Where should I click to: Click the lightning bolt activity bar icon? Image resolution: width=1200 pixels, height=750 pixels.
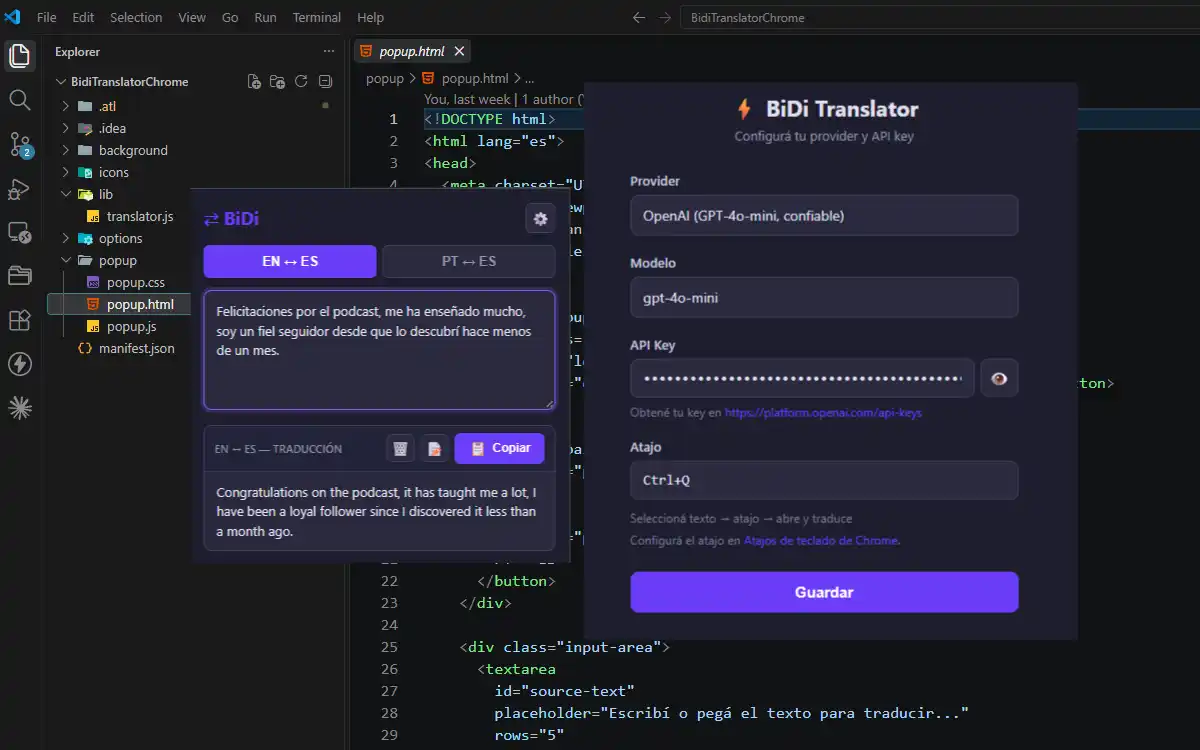coord(20,364)
